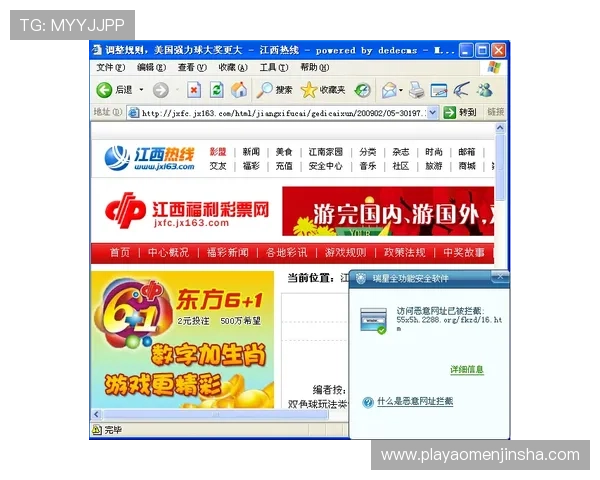600x480 pixels.
Task: Open the 交友 link
Action: coord(218,166)
